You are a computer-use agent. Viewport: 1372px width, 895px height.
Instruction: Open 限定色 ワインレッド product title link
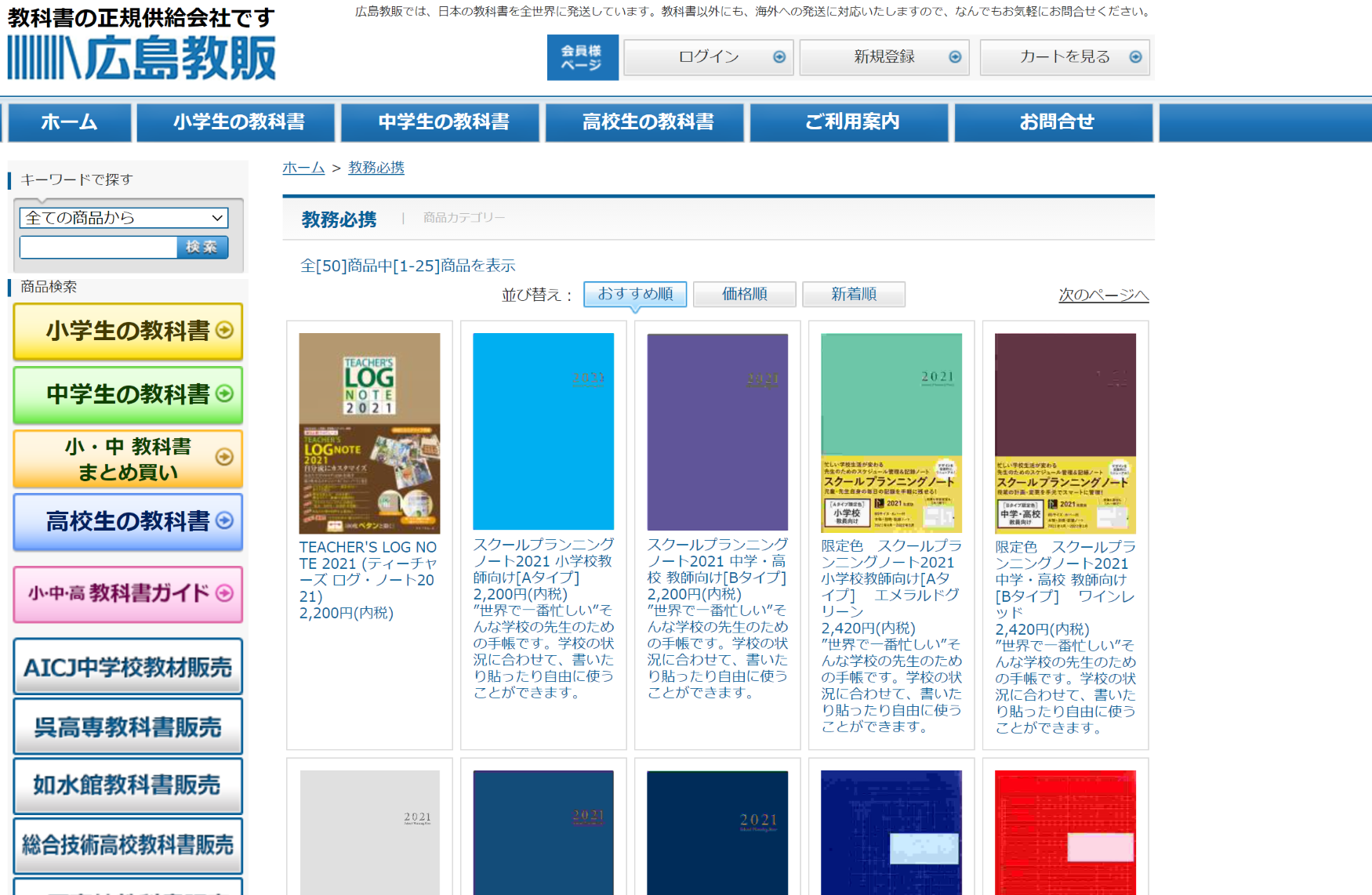[x=1065, y=580]
